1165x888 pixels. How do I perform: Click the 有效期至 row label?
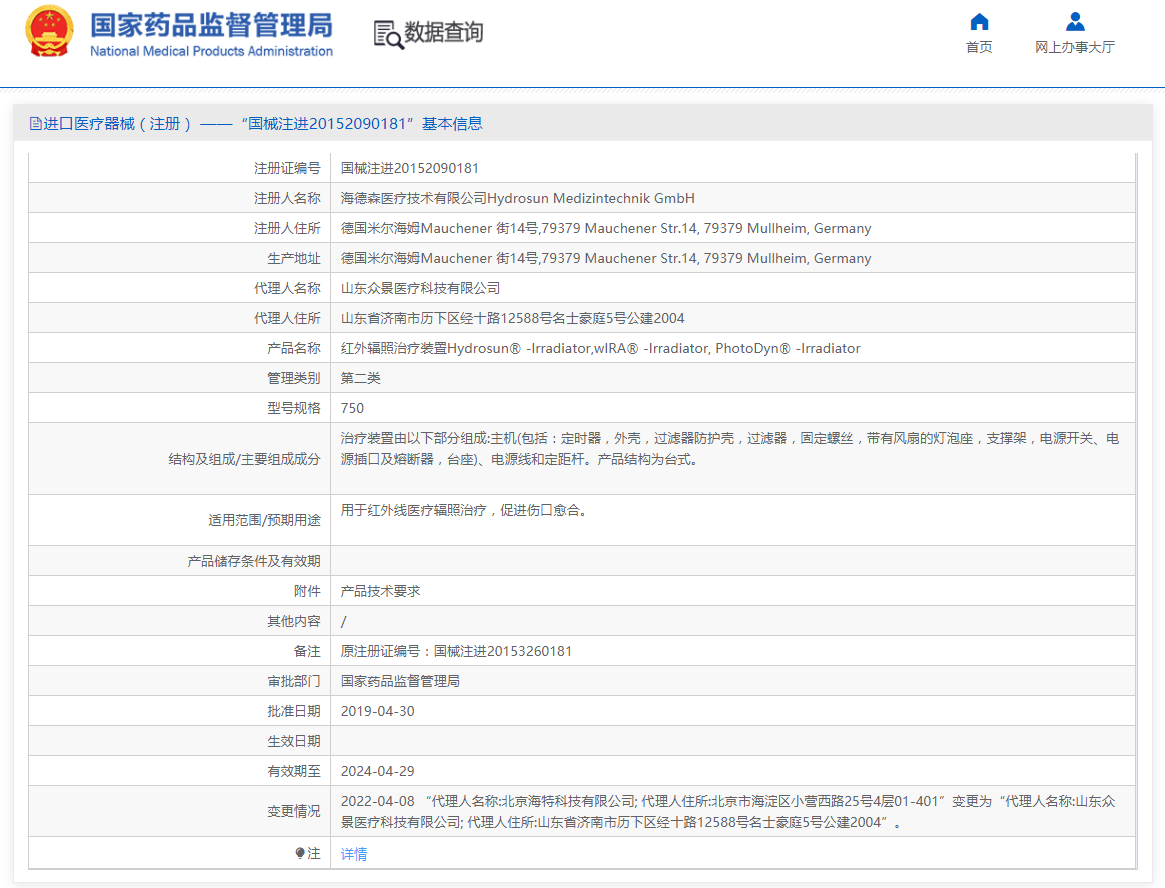pos(294,771)
